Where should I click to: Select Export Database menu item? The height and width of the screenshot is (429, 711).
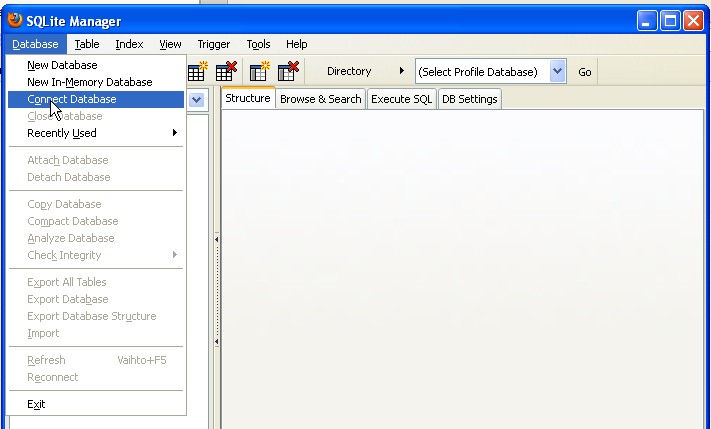(x=96, y=299)
